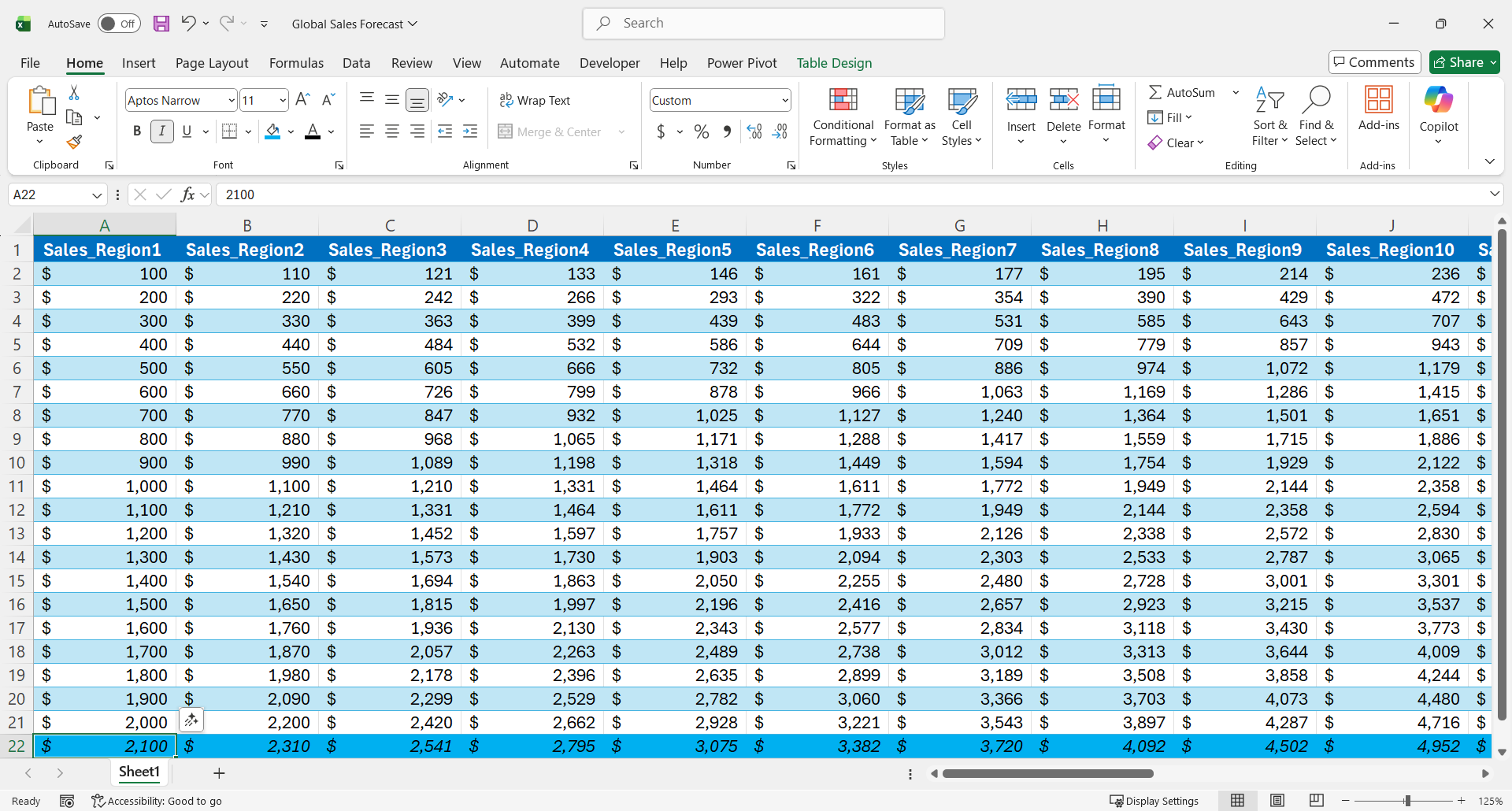
Task: Open the Comments button
Action: 1374,62
